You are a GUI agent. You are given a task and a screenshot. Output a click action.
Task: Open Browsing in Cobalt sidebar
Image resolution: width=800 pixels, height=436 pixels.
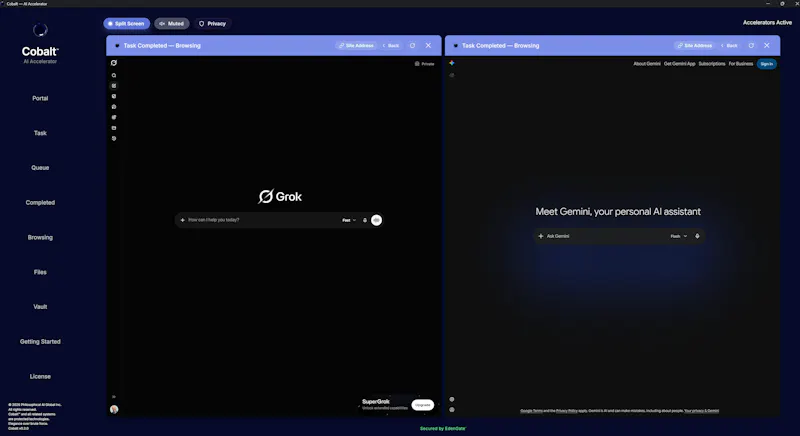tap(40, 237)
